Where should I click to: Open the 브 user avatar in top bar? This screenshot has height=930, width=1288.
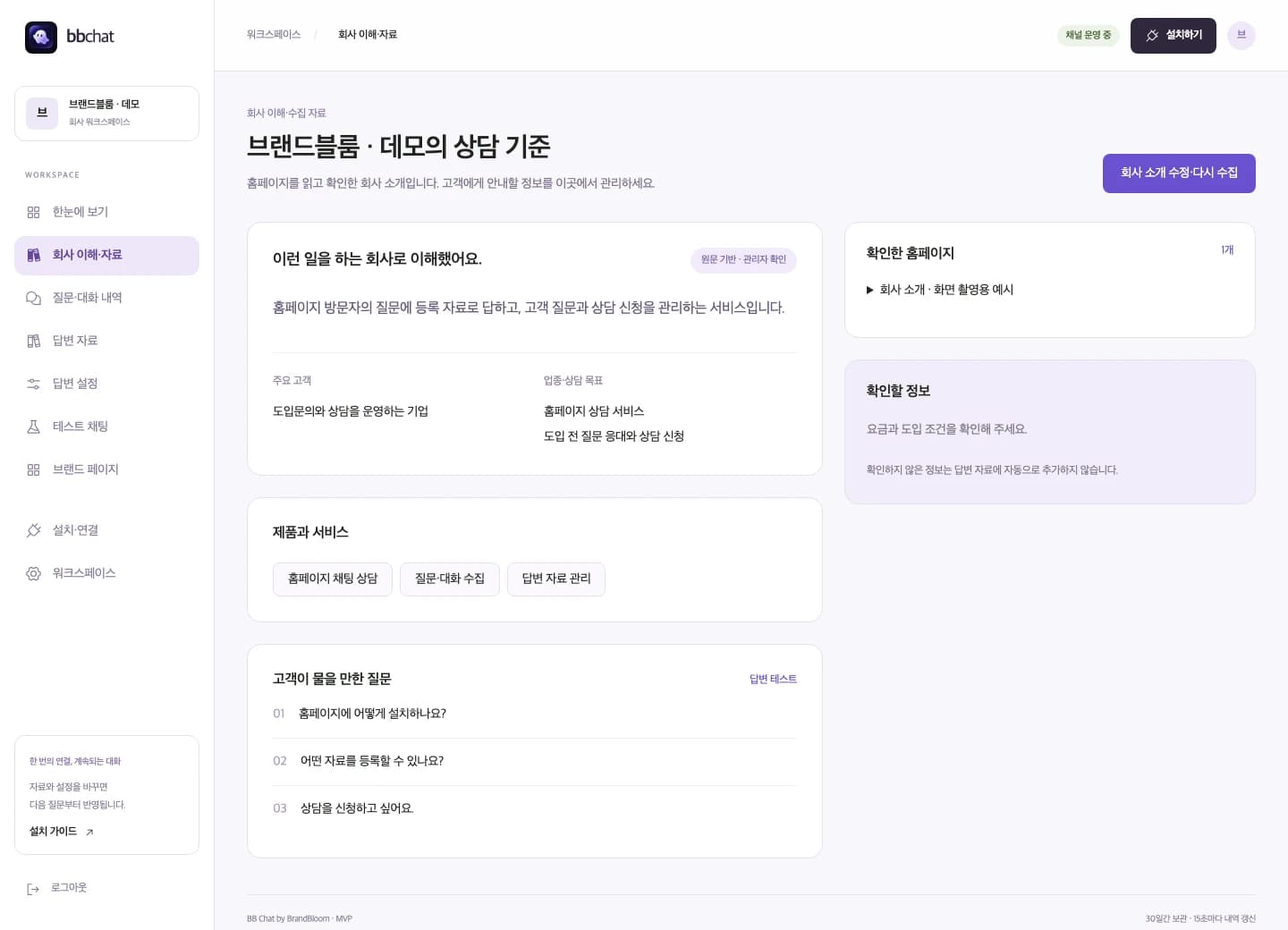pos(1241,35)
